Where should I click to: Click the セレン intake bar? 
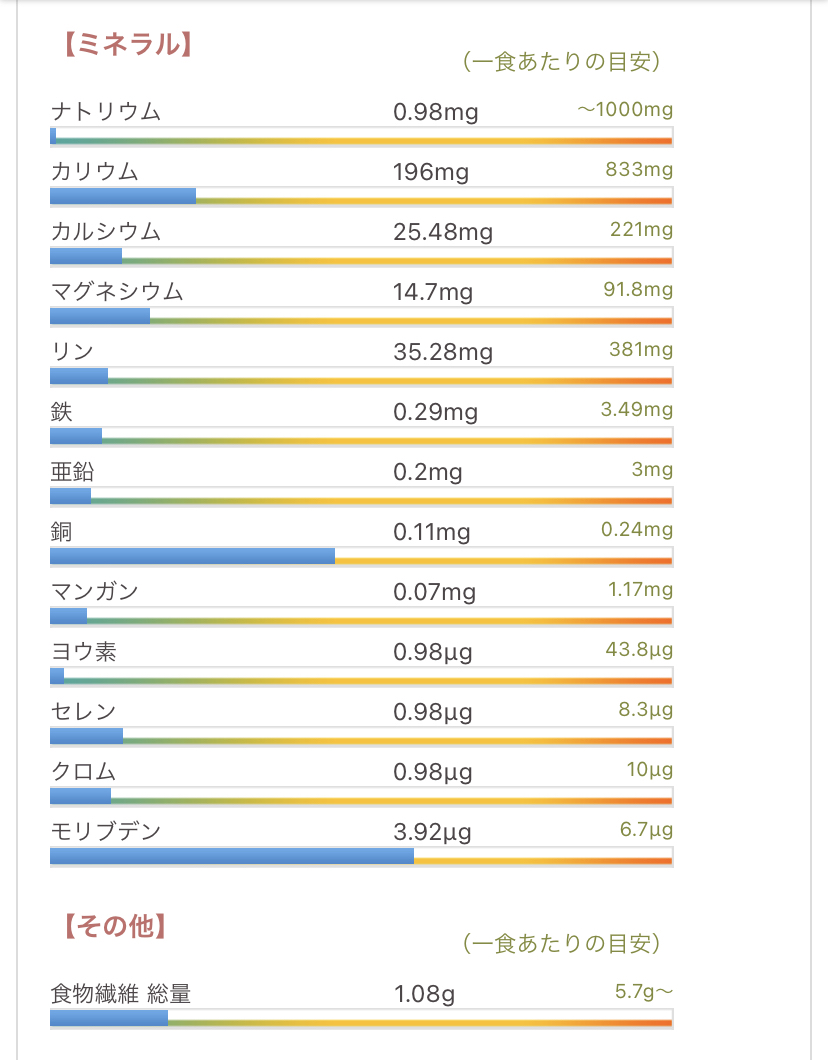[x=361, y=736]
